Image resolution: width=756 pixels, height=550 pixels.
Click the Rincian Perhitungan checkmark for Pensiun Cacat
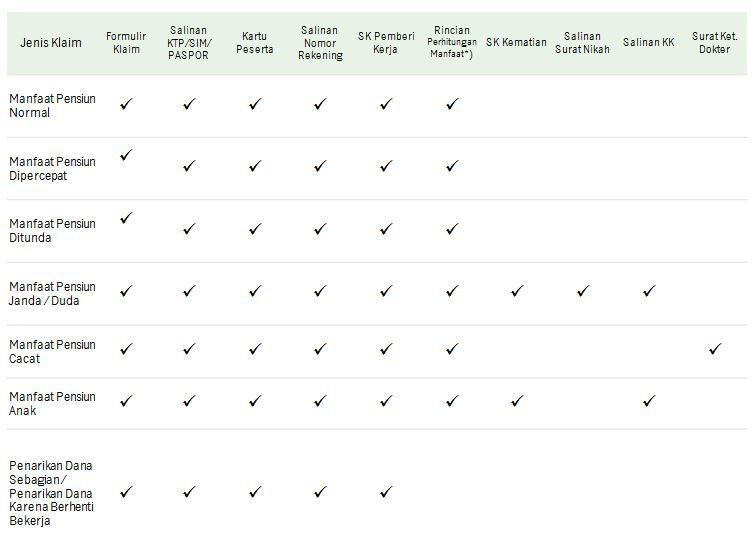coord(452,349)
